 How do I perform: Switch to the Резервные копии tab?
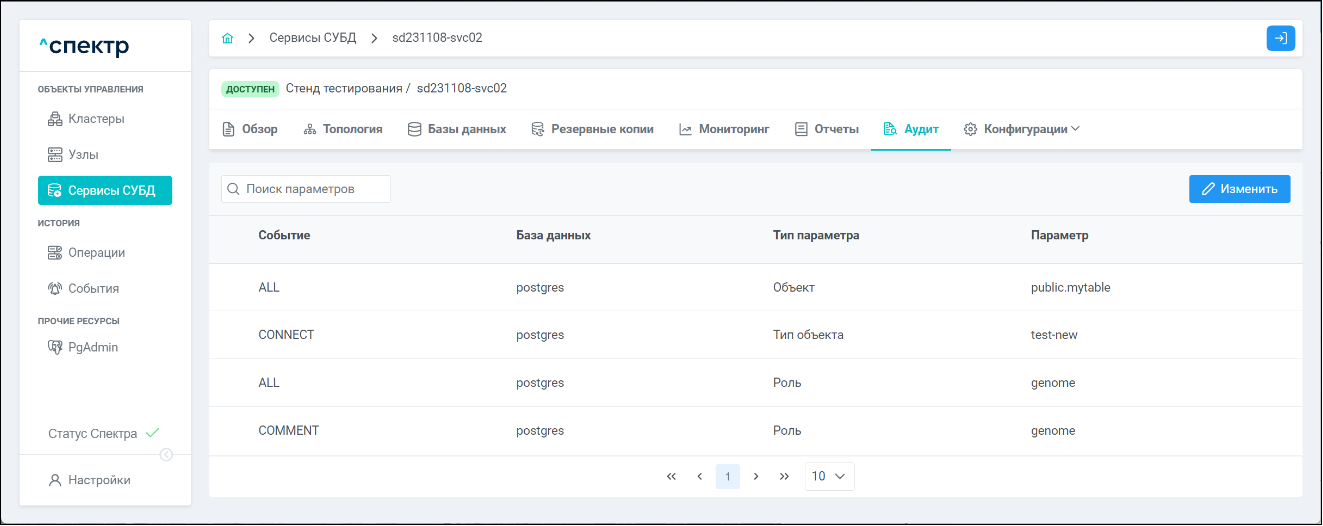(592, 129)
